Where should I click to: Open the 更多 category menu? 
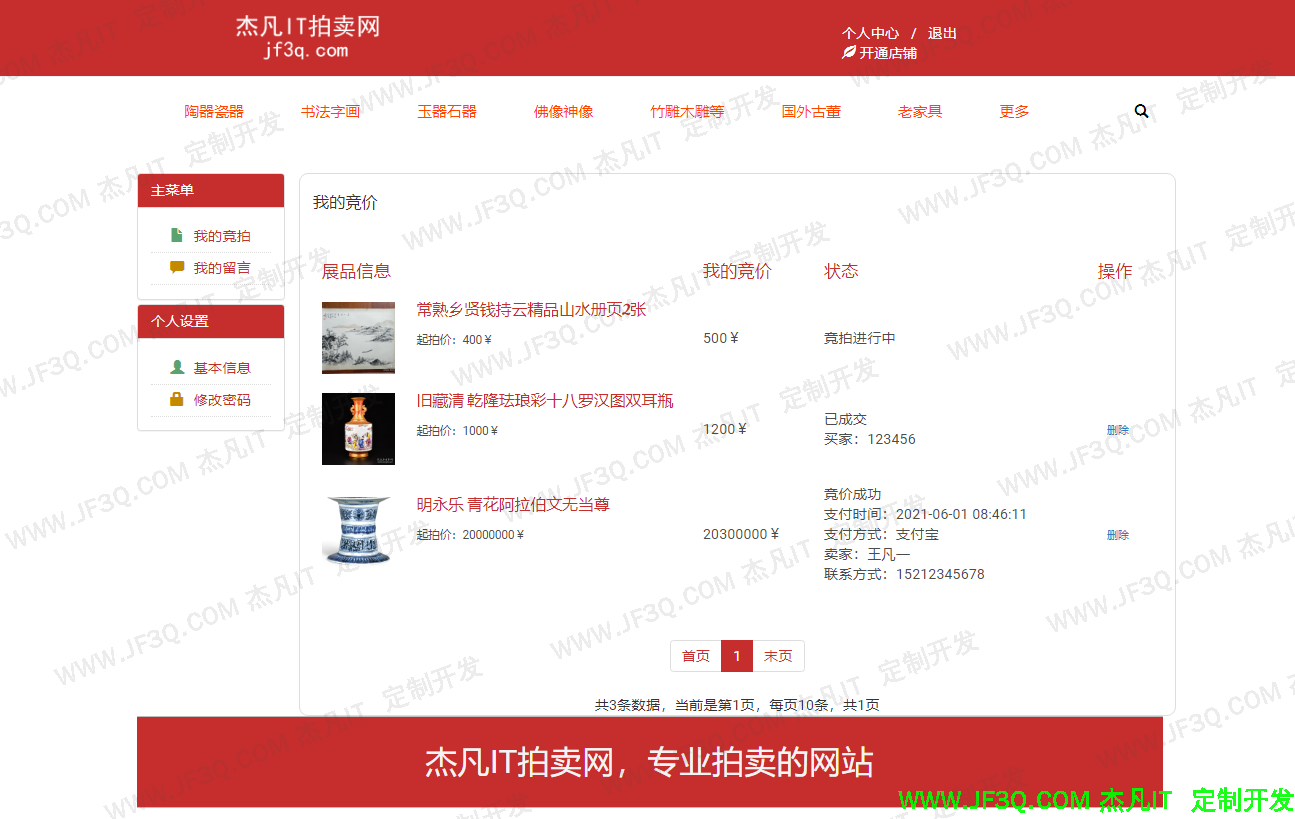coord(1014,112)
